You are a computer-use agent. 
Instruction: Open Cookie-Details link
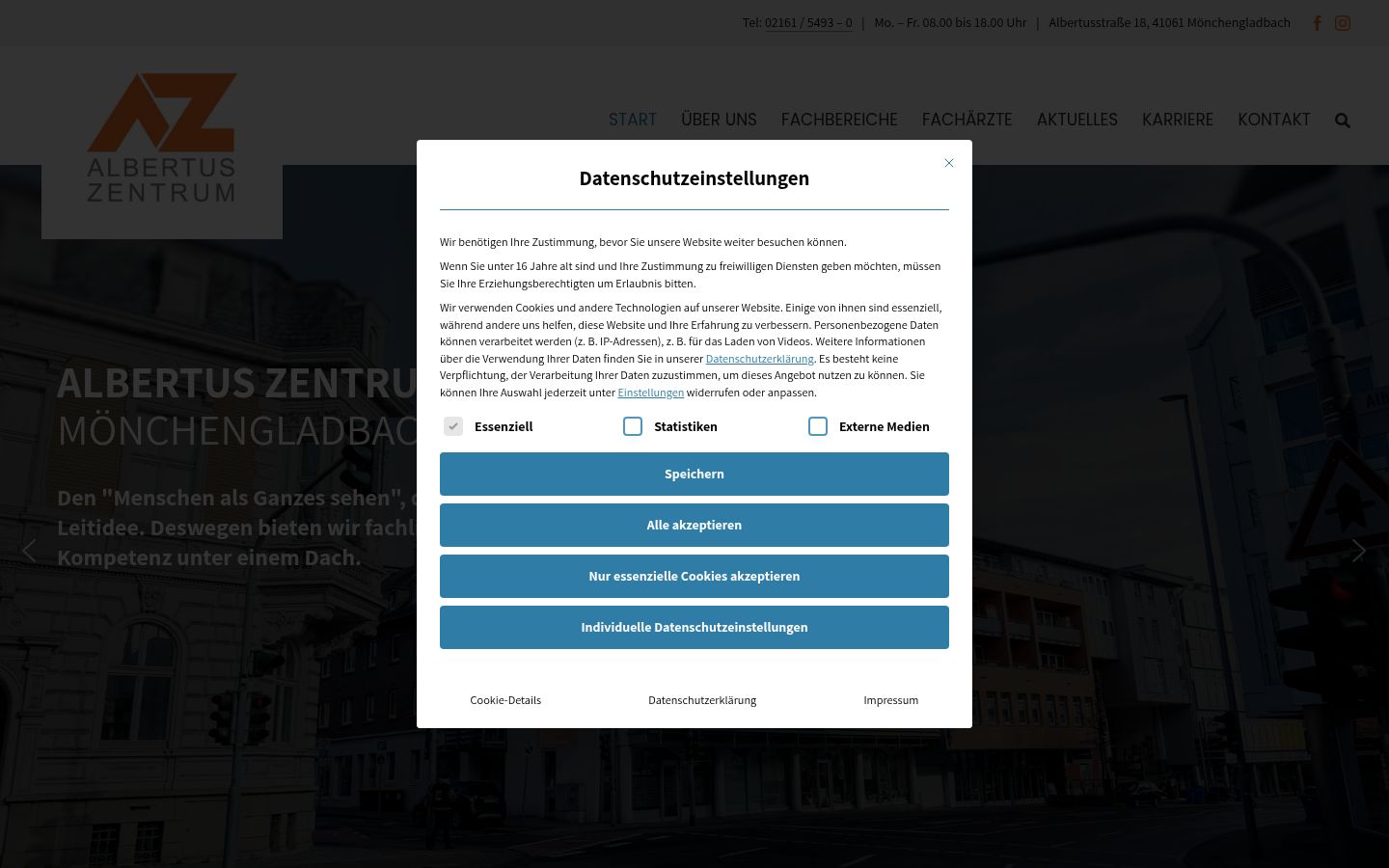pyautogui.click(x=505, y=700)
